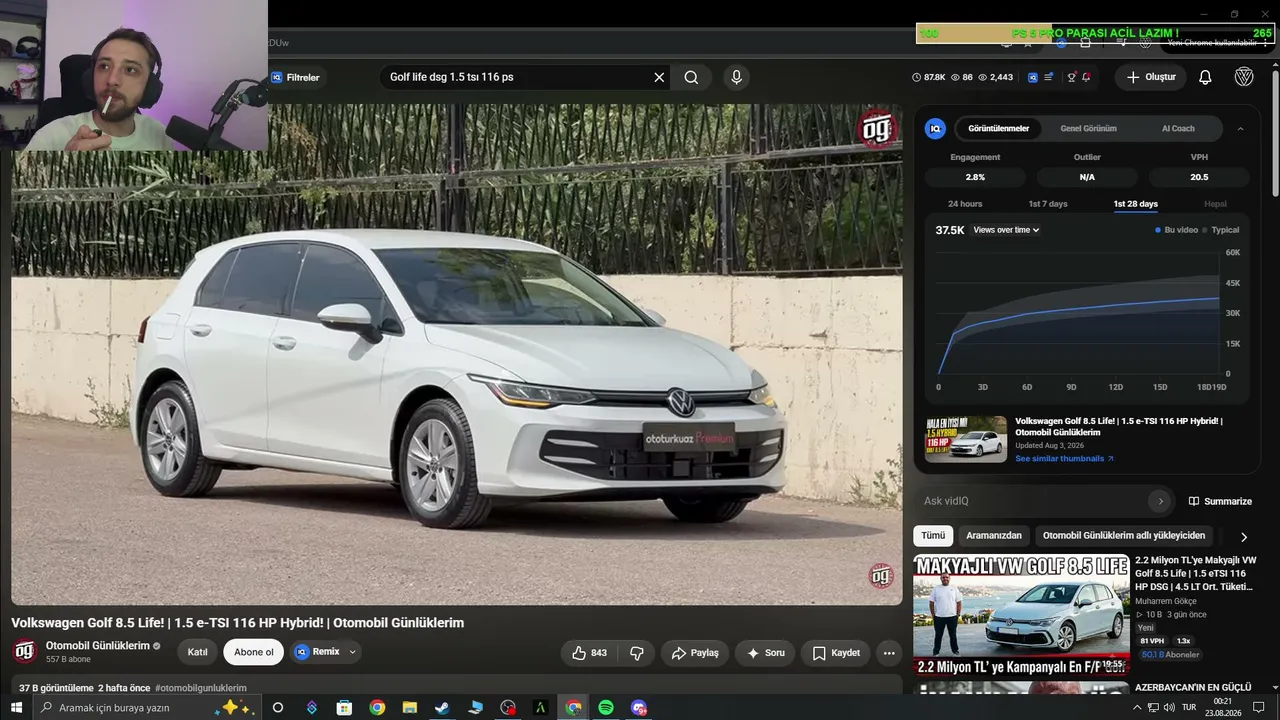Viewport: 1280px width, 720px height.
Task: Click the Oluştur create button
Action: (x=1151, y=77)
